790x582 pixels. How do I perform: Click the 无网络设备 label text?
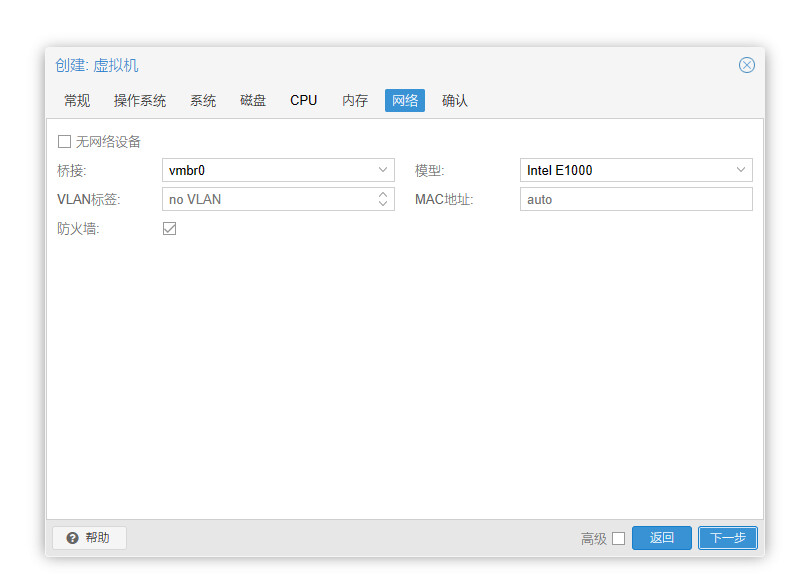108,142
